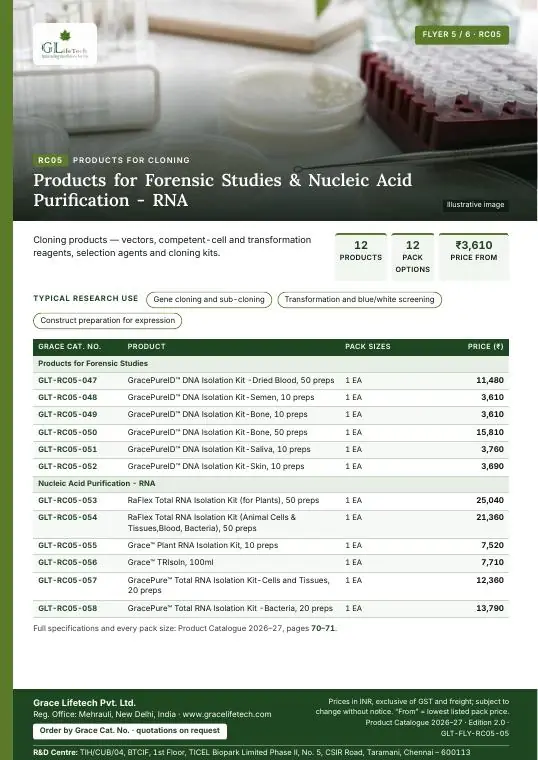Click catalog number GLT-RC05-048
Screen dimensions: 538x760
(x=67, y=397)
